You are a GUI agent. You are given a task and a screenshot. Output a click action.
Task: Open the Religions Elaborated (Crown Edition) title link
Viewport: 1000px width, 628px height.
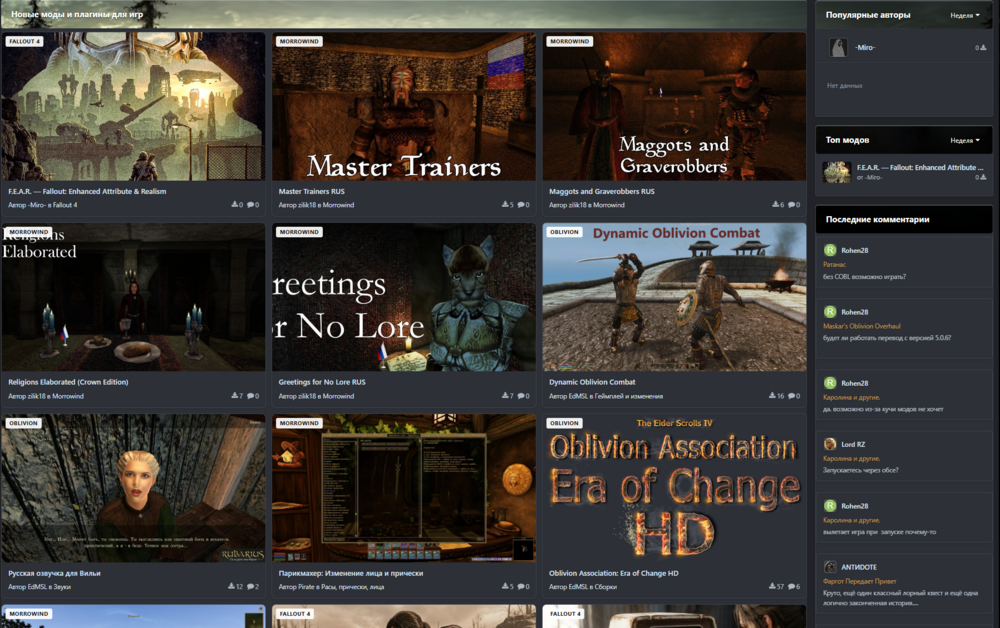(x=68, y=383)
